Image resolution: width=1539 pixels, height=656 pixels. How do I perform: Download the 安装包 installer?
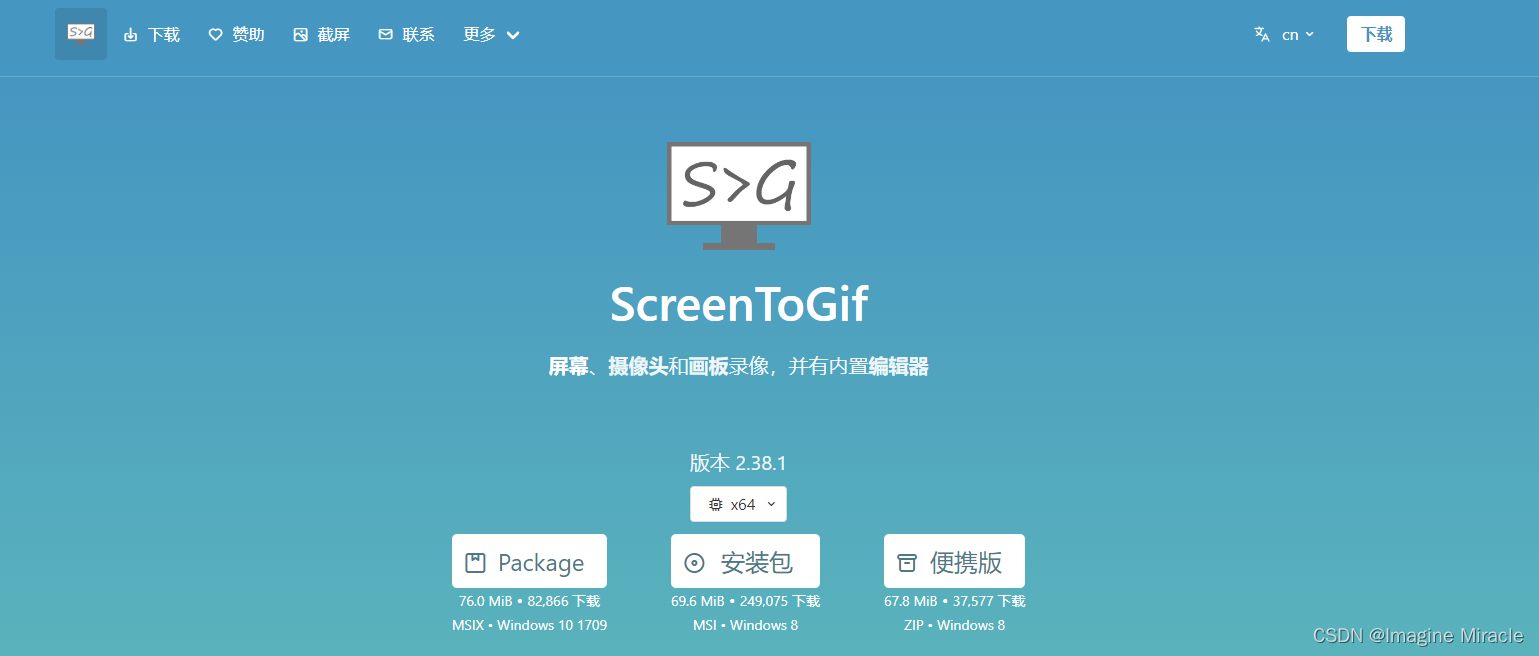coord(745,561)
